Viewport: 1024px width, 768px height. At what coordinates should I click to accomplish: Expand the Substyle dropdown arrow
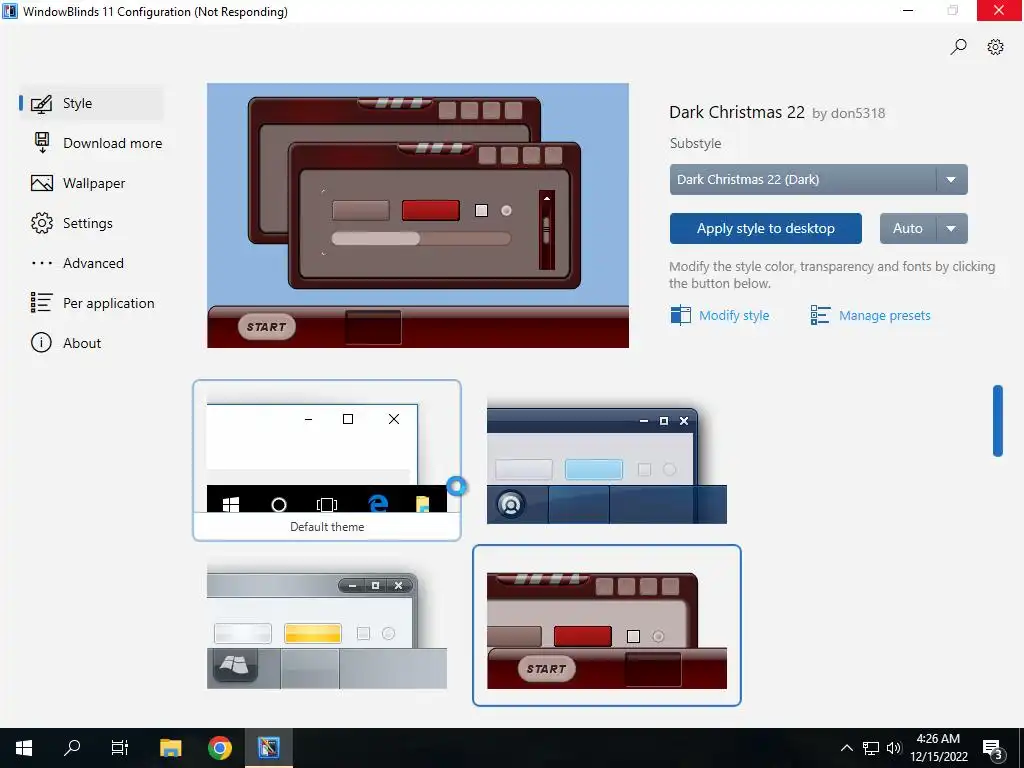point(951,180)
